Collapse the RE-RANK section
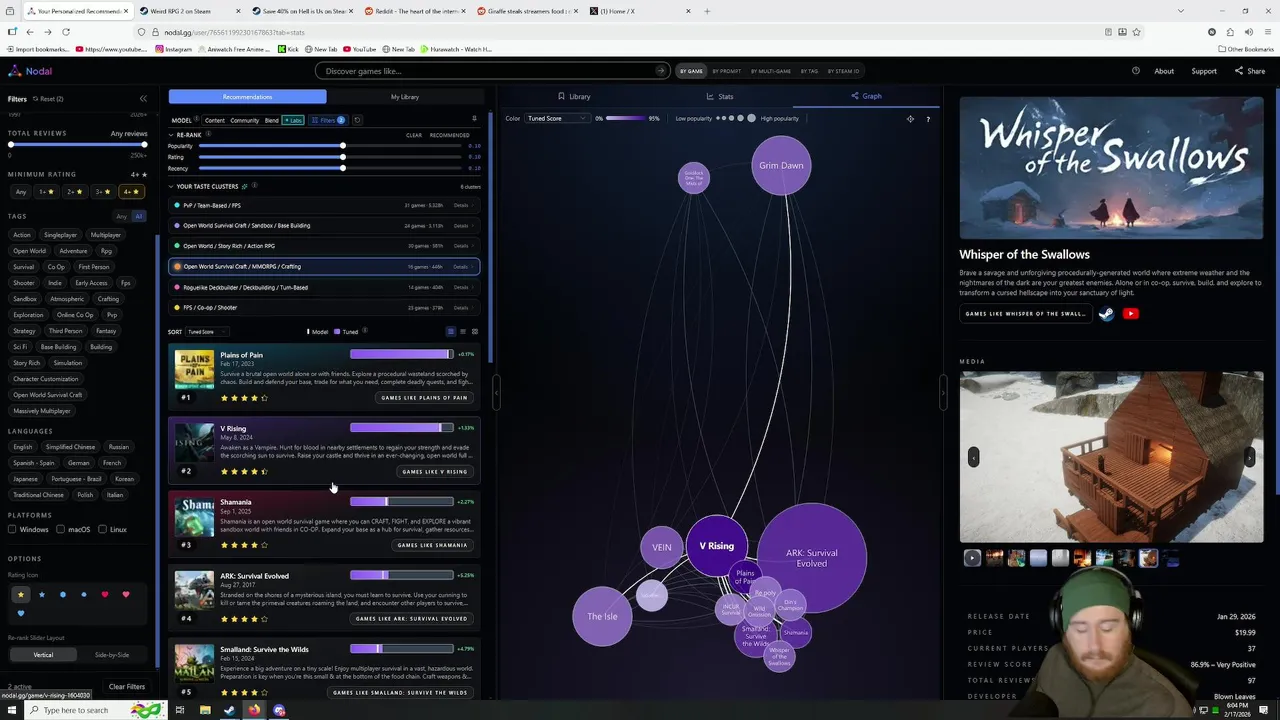Viewport: 1280px width, 720px height. coord(171,135)
